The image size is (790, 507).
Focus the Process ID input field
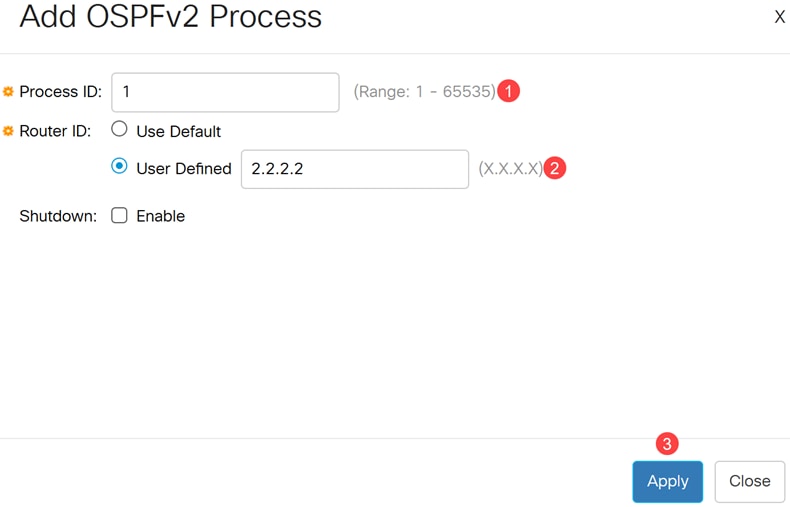225,92
